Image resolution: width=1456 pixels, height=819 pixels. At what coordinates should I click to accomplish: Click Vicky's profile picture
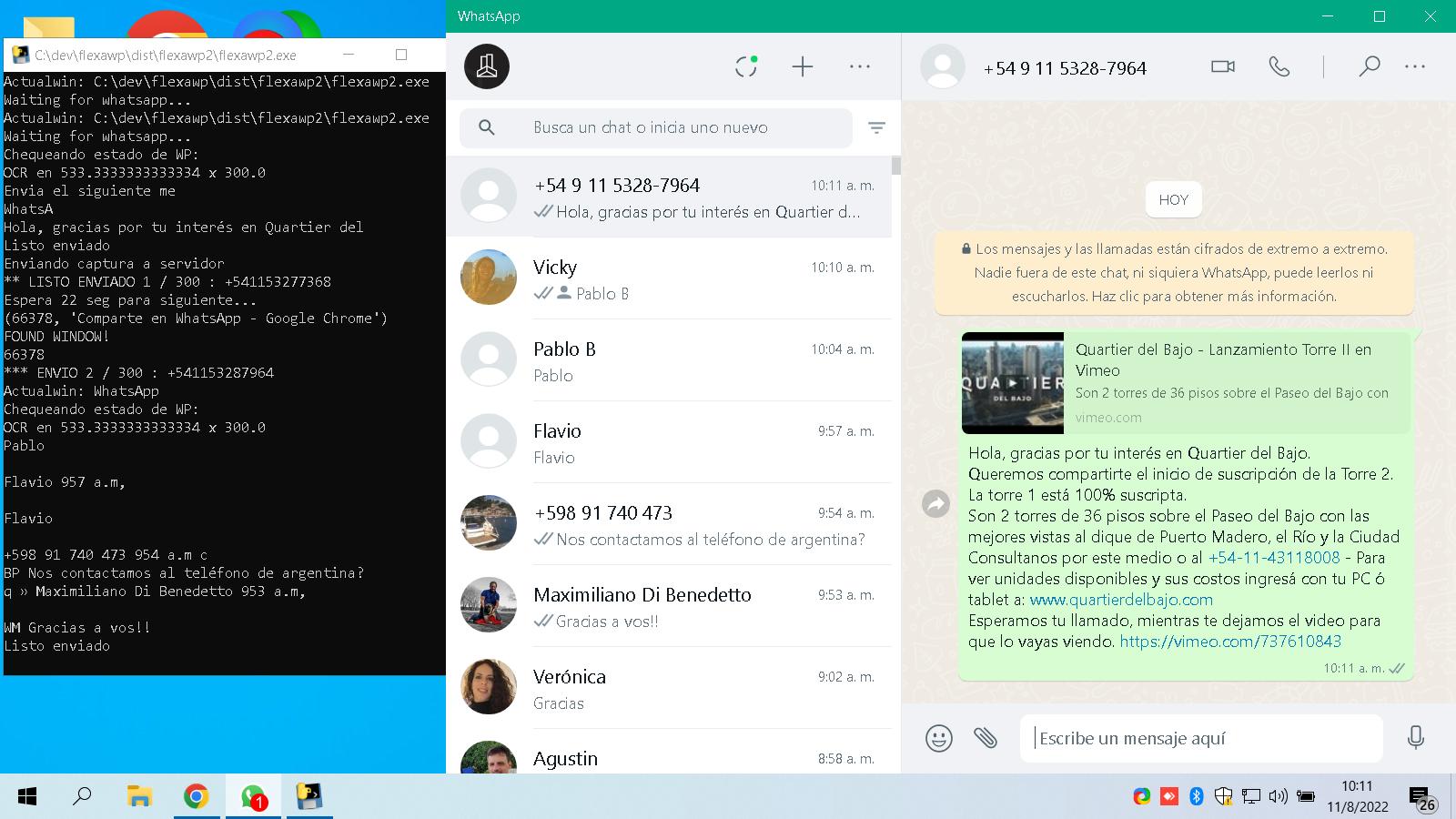[x=489, y=278]
